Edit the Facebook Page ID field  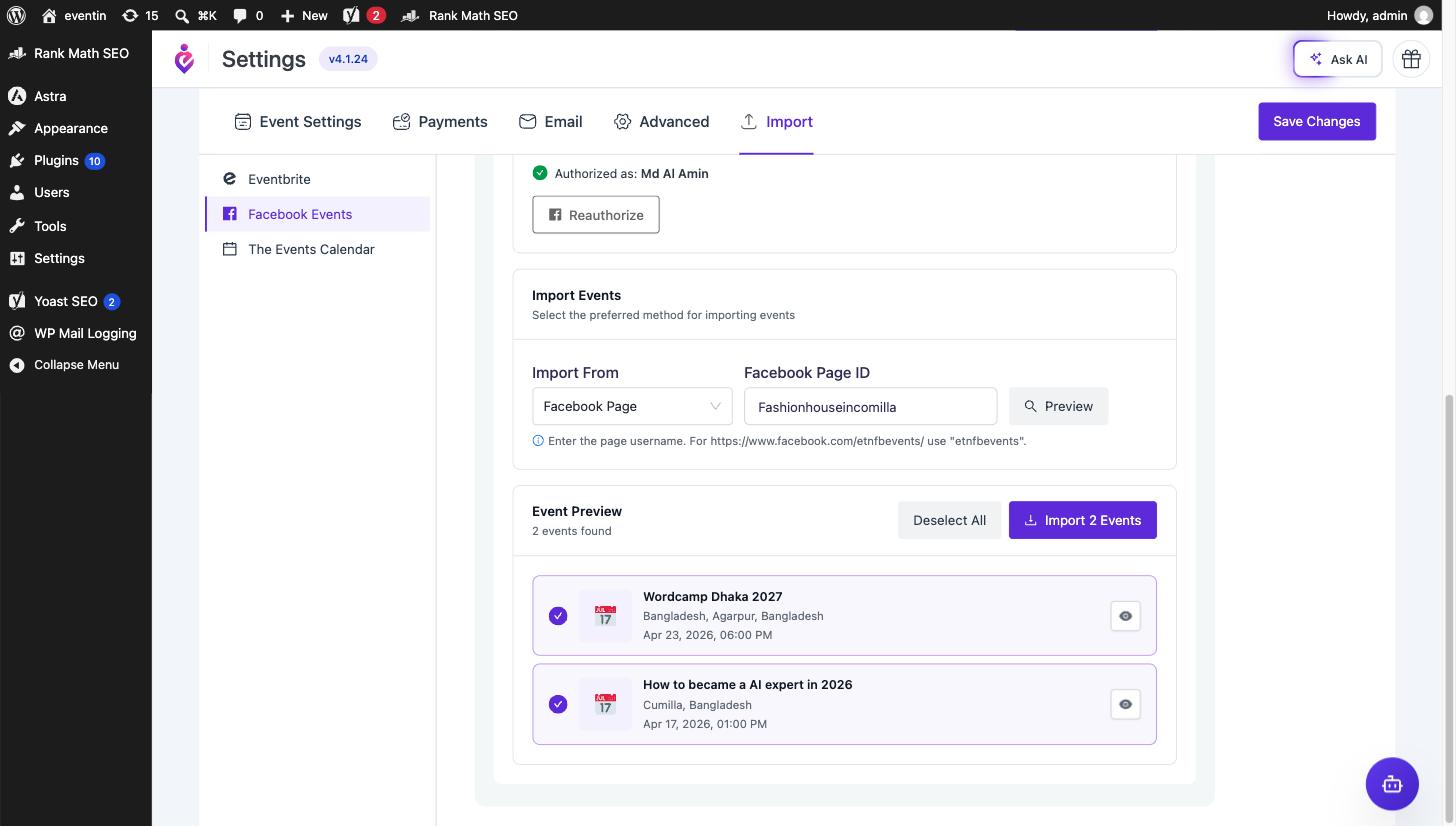pyautogui.click(x=870, y=406)
